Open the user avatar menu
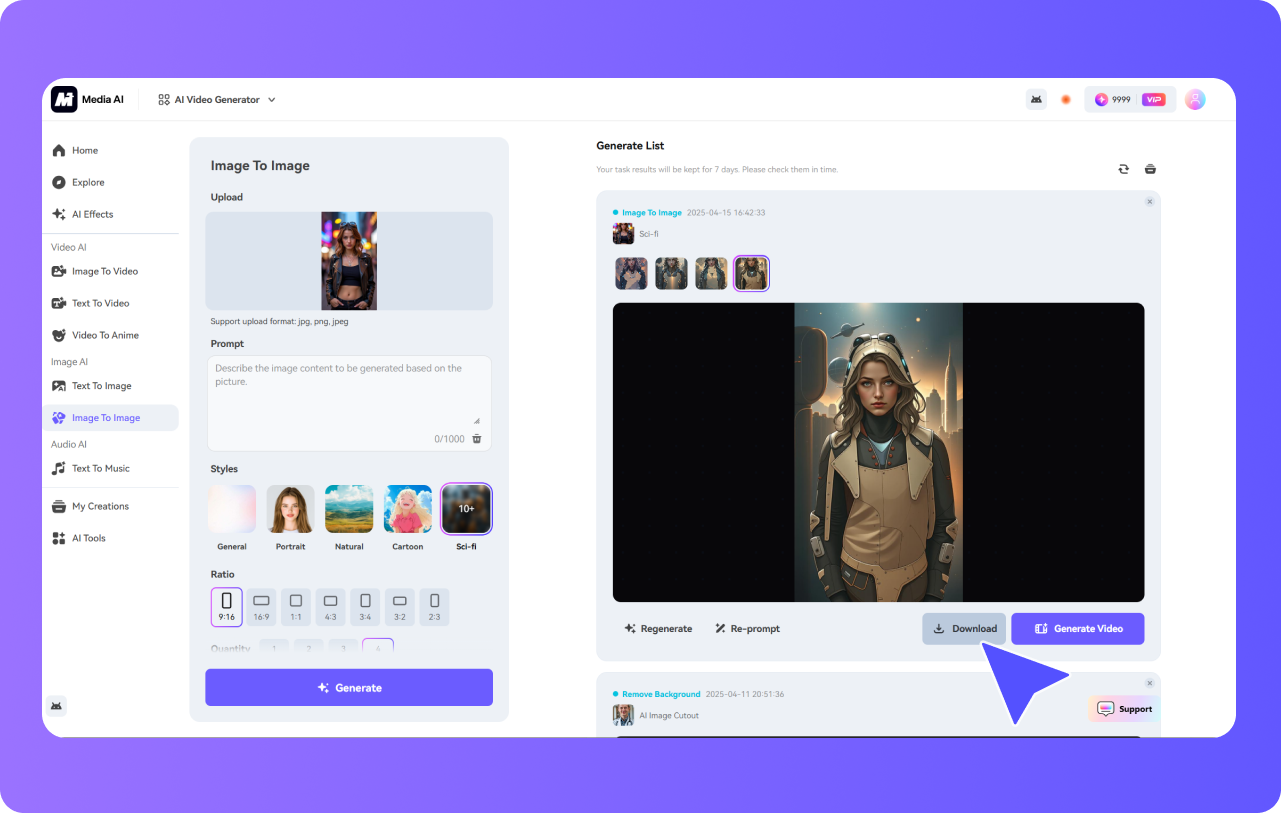This screenshot has height=813, width=1281. 1195,99
